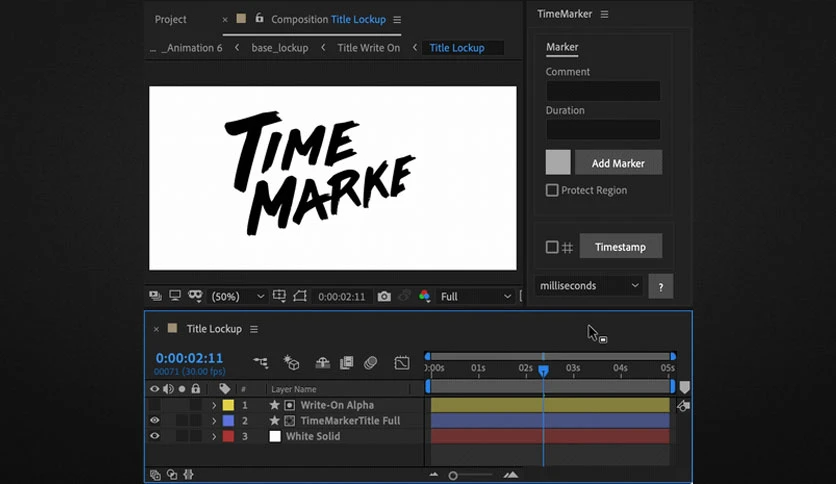Toggle transfer controls pane icon at timeline bottom

click(x=172, y=474)
